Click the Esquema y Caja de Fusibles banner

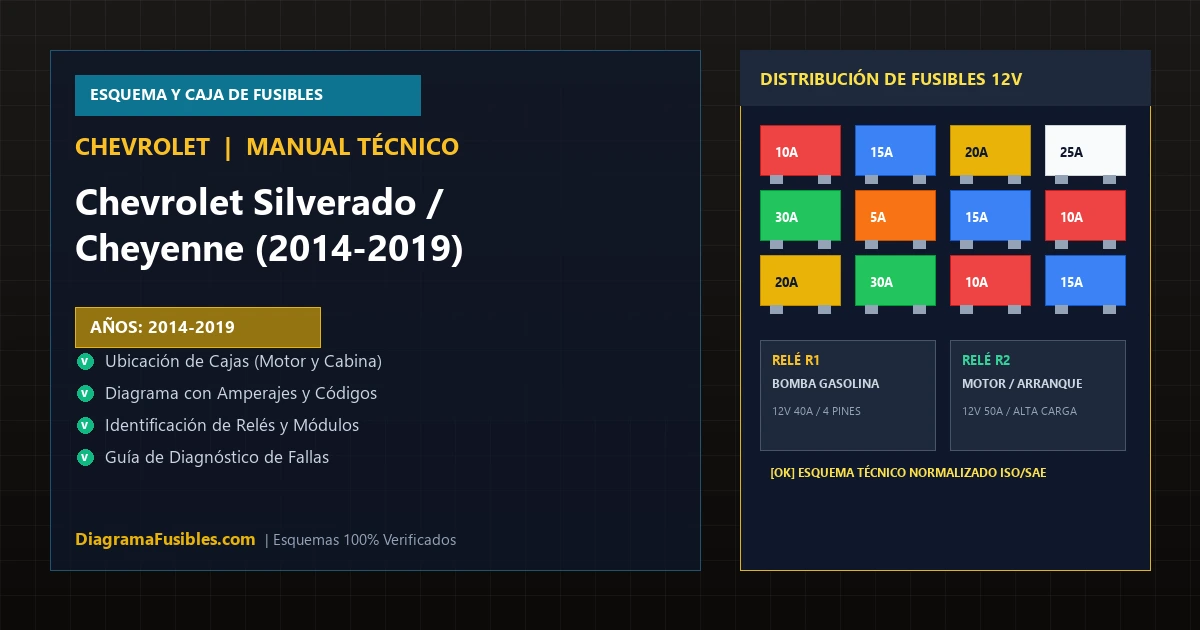tap(248, 95)
